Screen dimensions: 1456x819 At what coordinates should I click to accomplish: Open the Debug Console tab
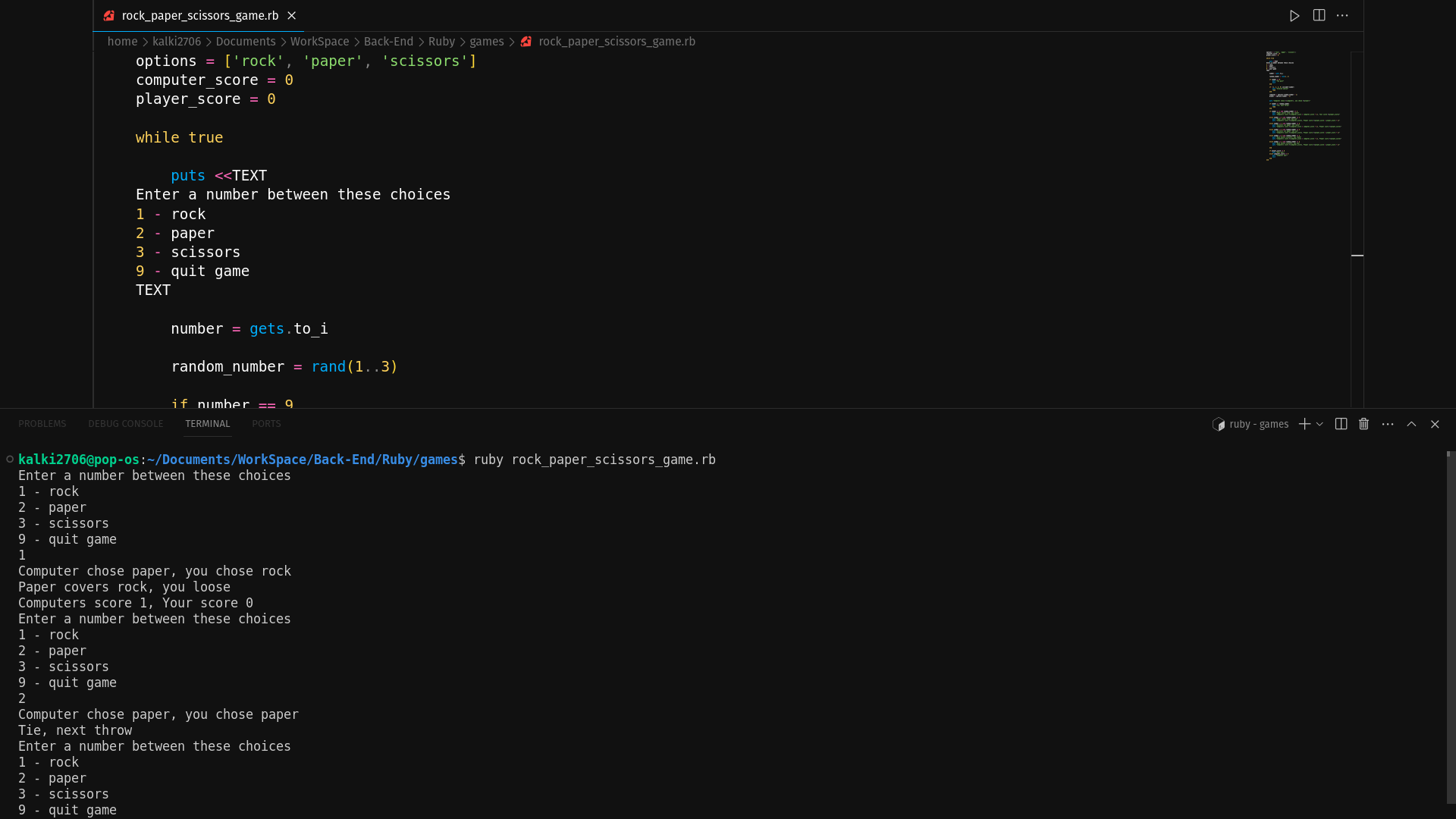(x=125, y=424)
